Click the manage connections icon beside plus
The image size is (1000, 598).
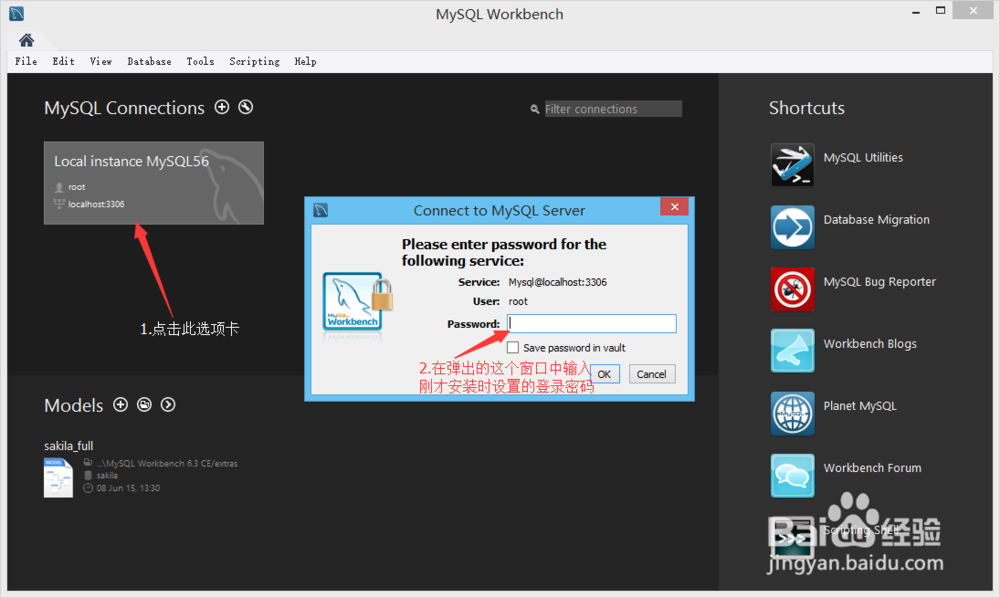245,107
